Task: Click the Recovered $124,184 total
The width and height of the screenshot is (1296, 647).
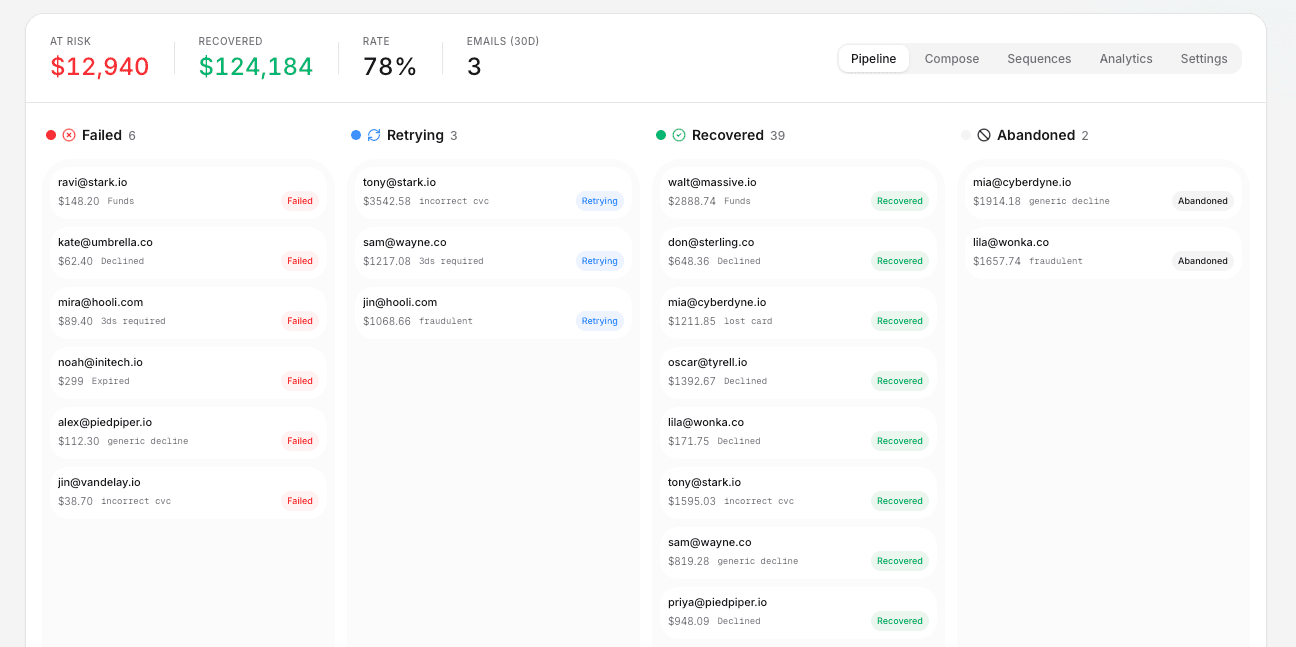Action: pyautogui.click(x=256, y=67)
